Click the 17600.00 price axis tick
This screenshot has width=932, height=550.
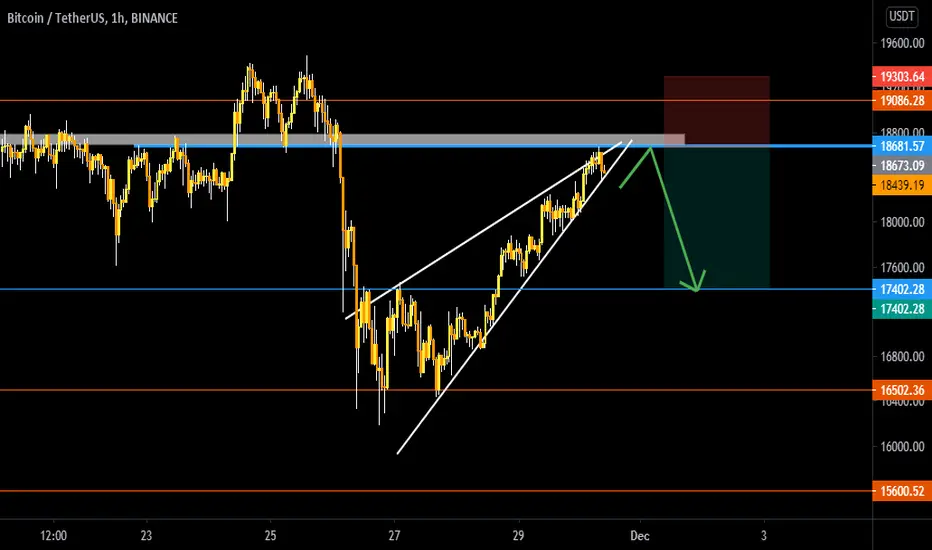[902, 268]
